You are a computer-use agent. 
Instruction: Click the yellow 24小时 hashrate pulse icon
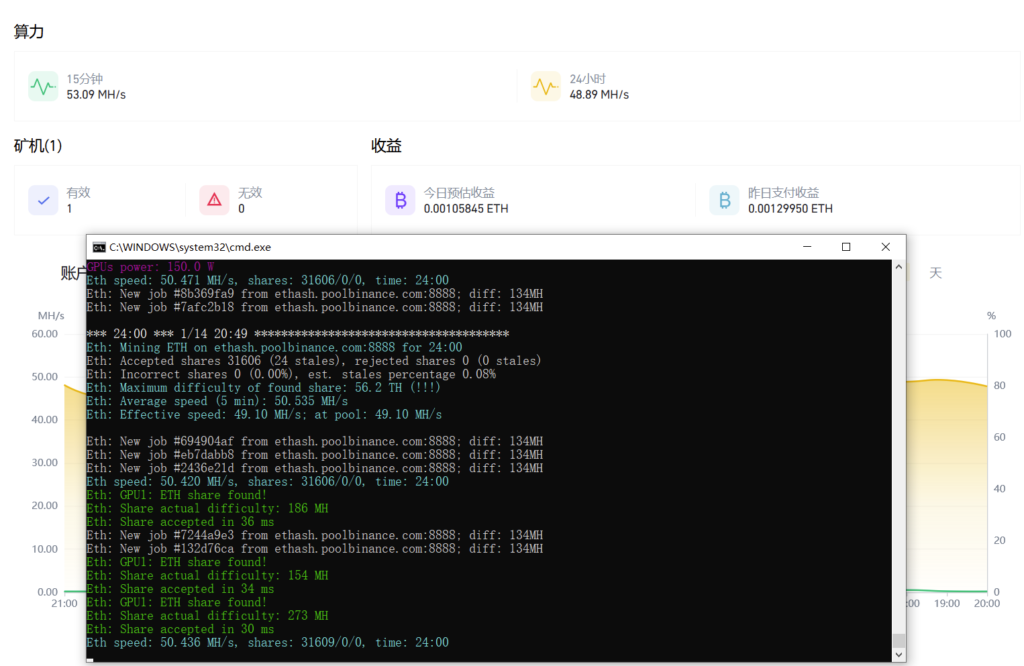(546, 87)
